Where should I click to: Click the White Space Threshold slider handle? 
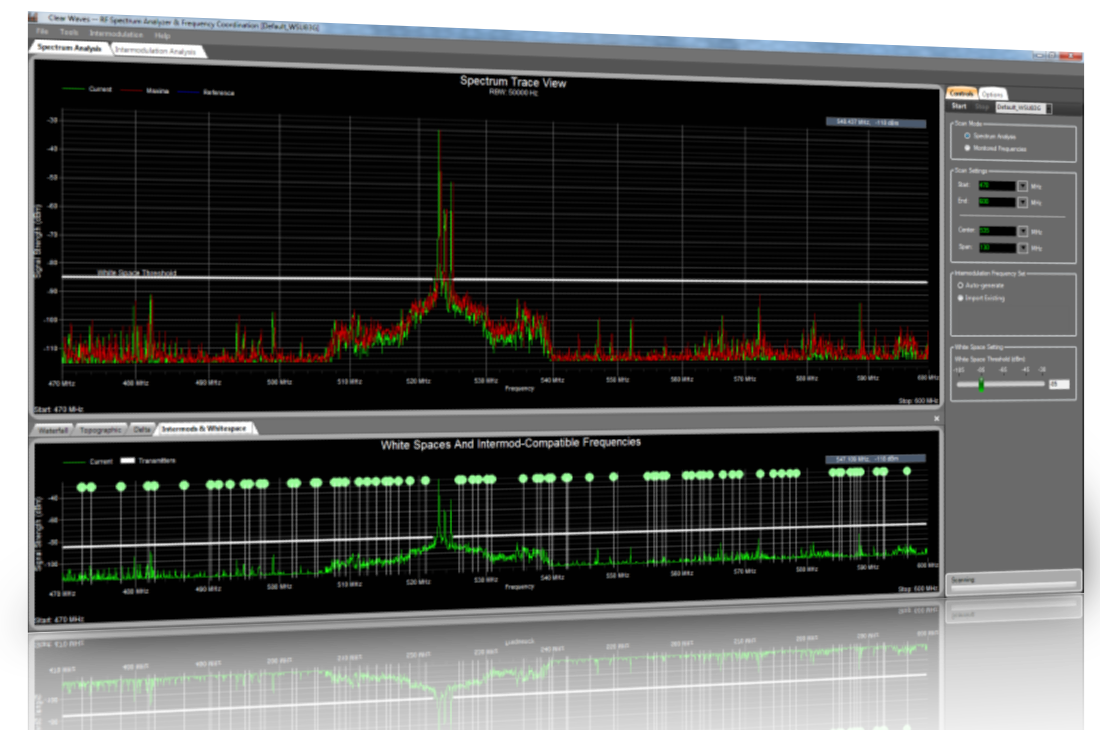pyautogui.click(x=981, y=384)
